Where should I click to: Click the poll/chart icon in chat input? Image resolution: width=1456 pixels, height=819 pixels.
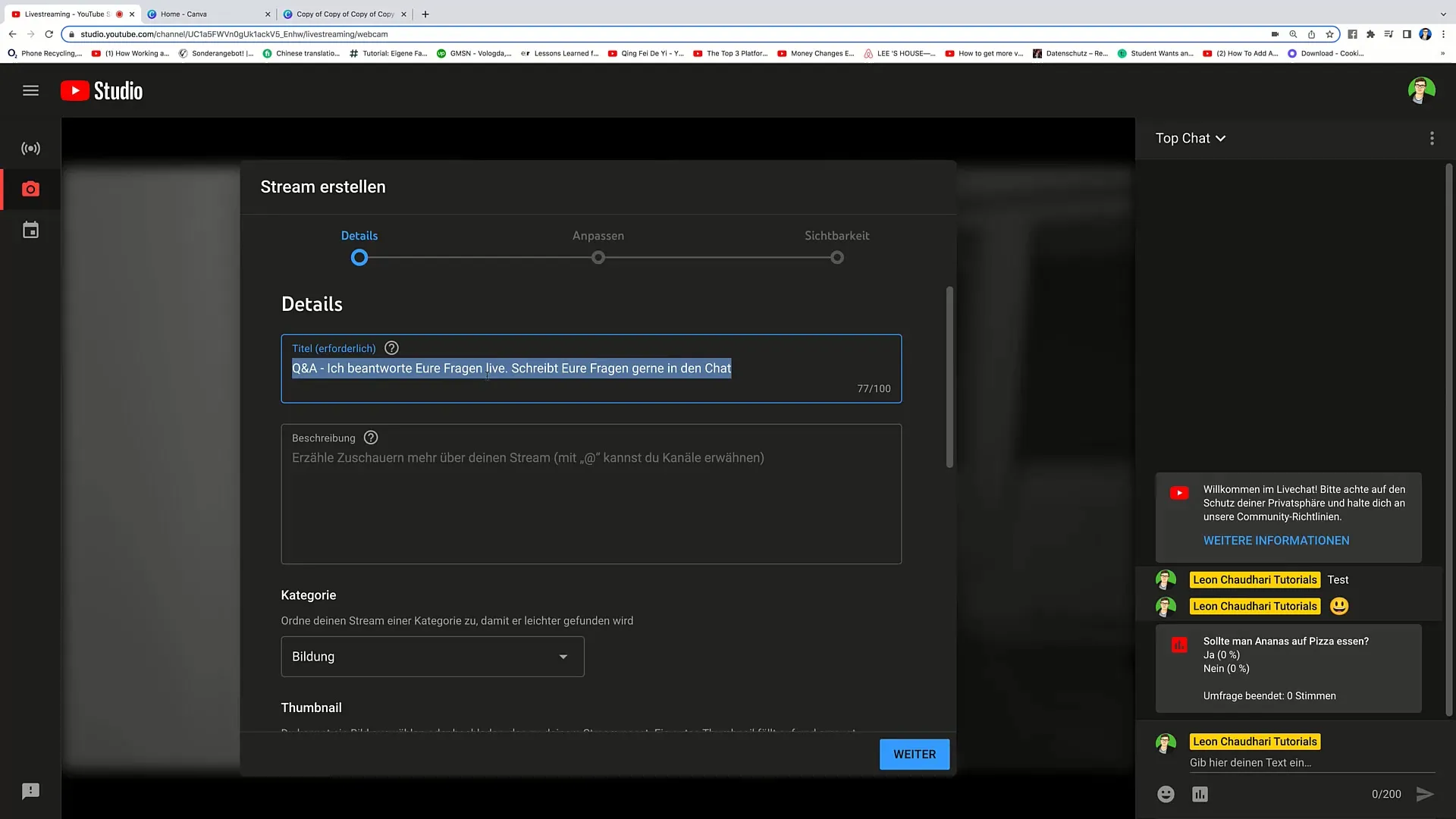[1200, 793]
